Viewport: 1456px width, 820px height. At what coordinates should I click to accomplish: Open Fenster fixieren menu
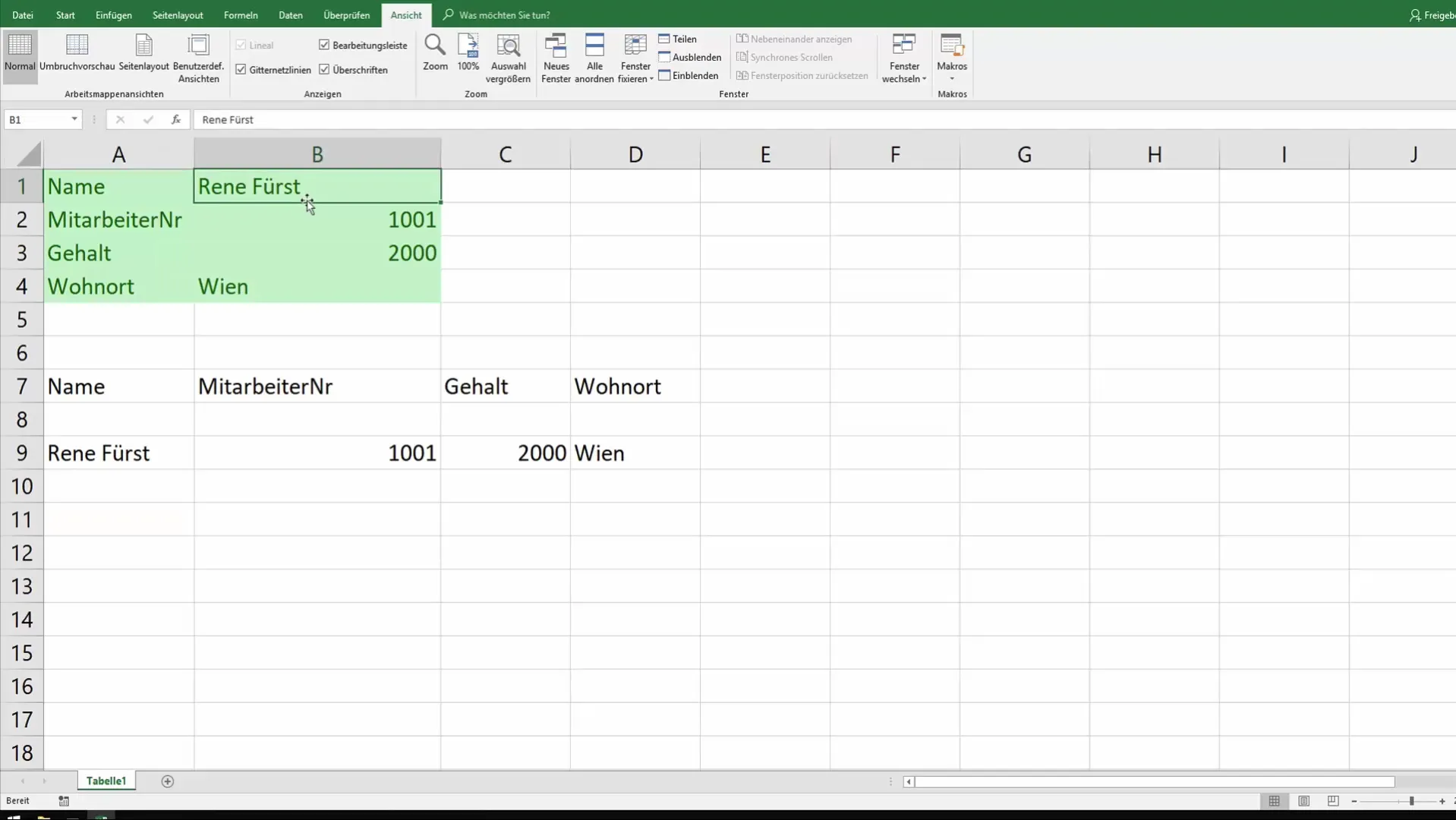pos(635,58)
